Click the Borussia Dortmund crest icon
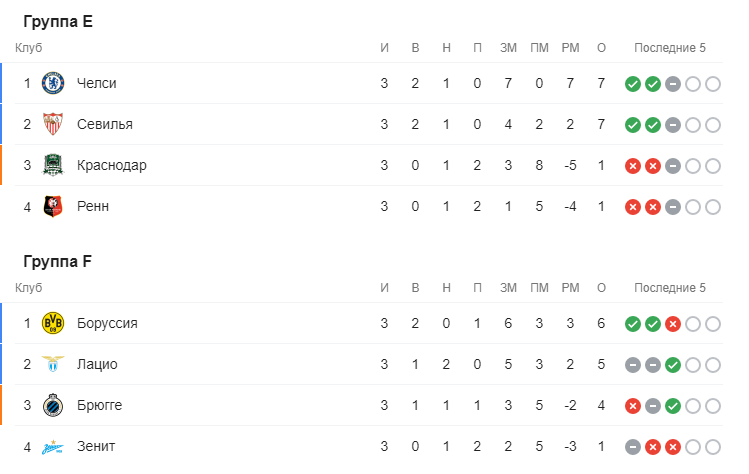The width and height of the screenshot is (749, 474). 53,323
